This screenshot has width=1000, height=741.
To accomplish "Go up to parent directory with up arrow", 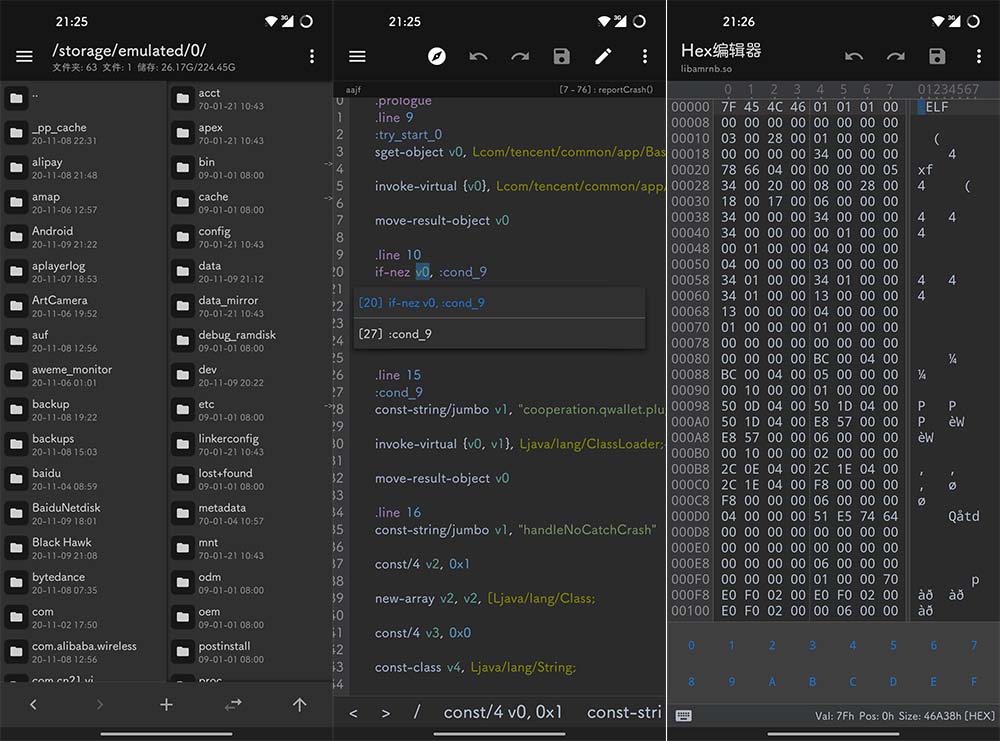I will (299, 705).
